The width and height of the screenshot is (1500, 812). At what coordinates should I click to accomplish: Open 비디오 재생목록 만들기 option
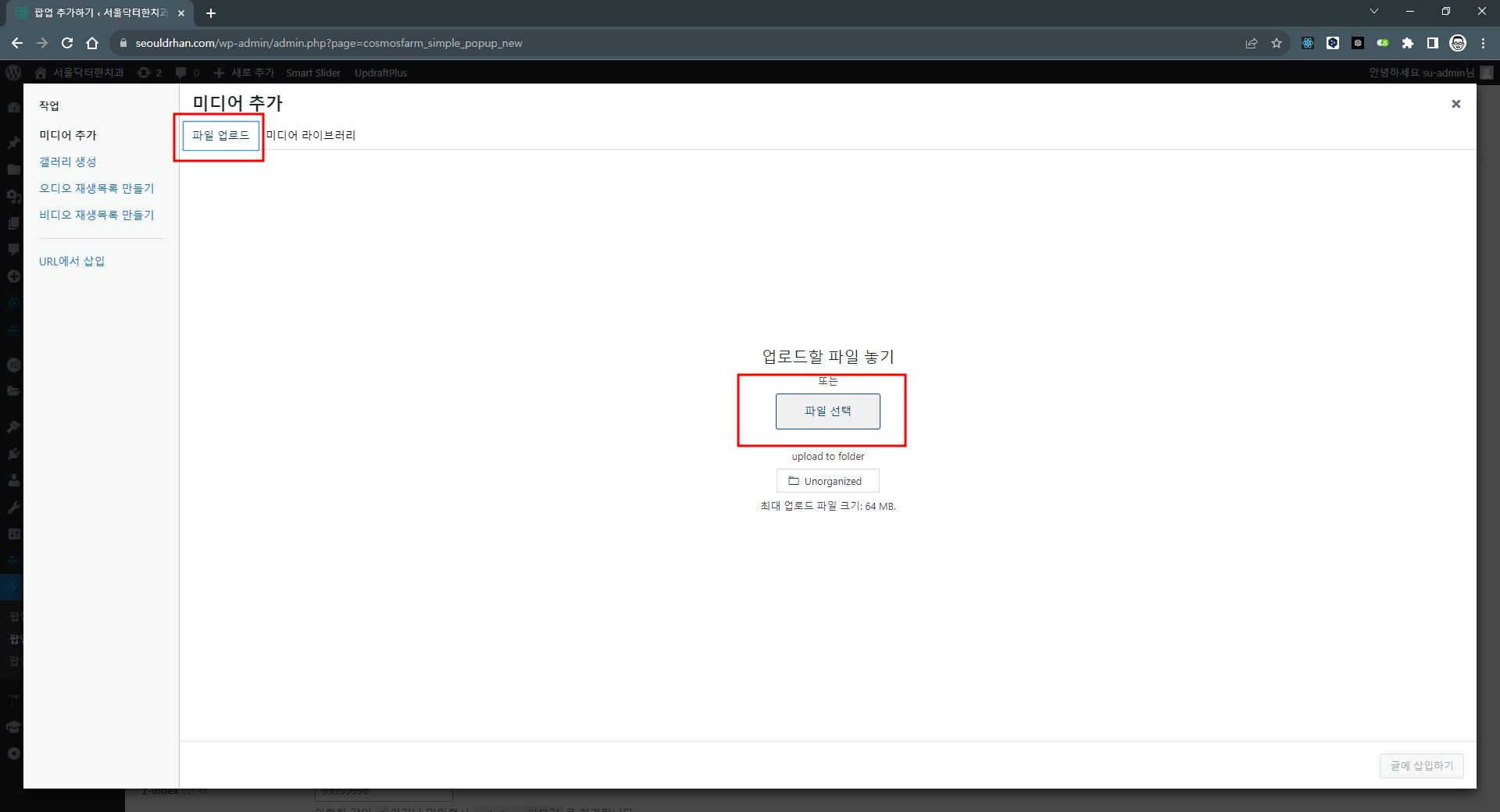click(97, 215)
